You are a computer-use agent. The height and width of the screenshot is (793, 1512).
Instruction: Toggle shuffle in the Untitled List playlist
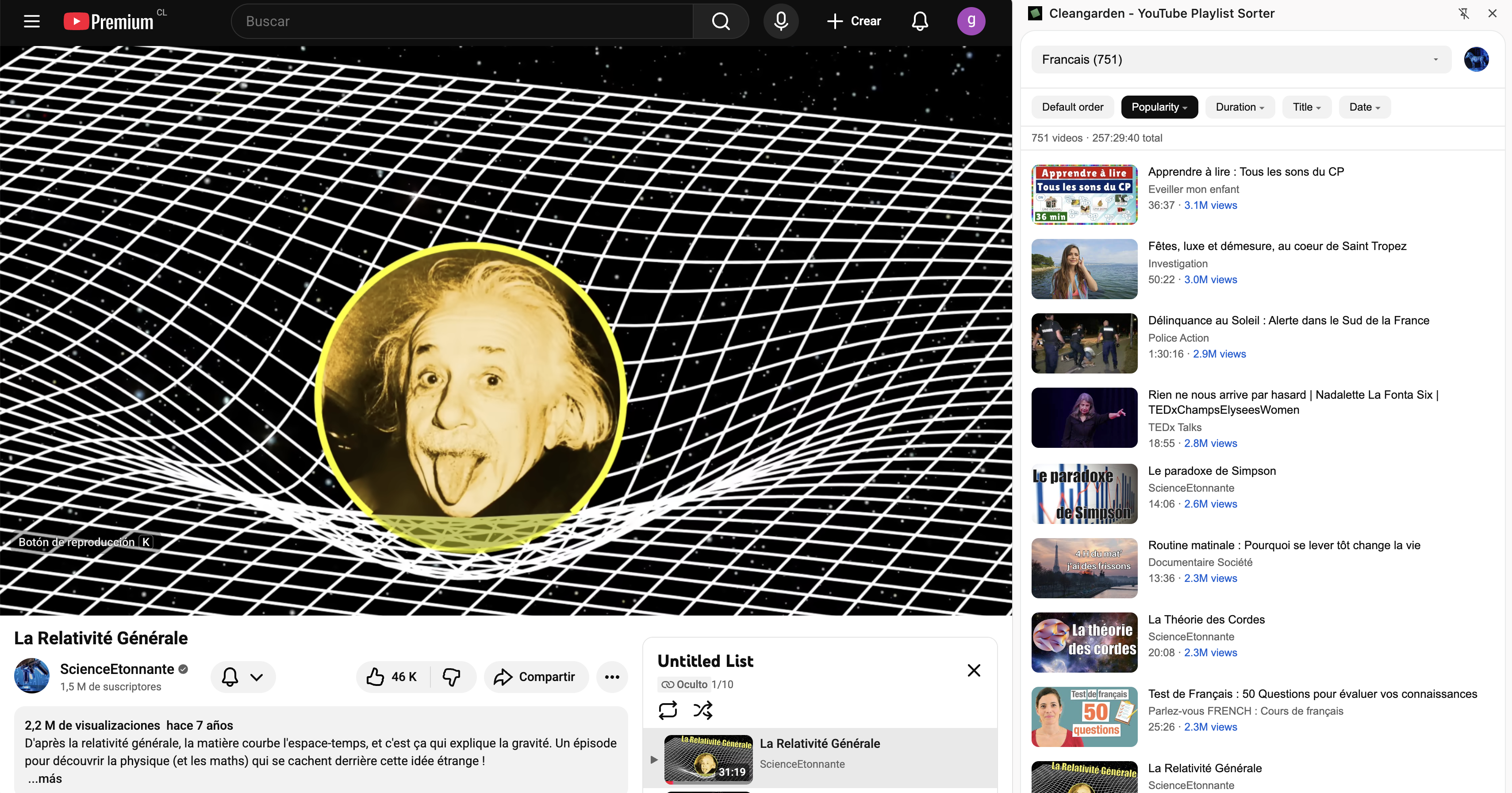tap(702, 710)
